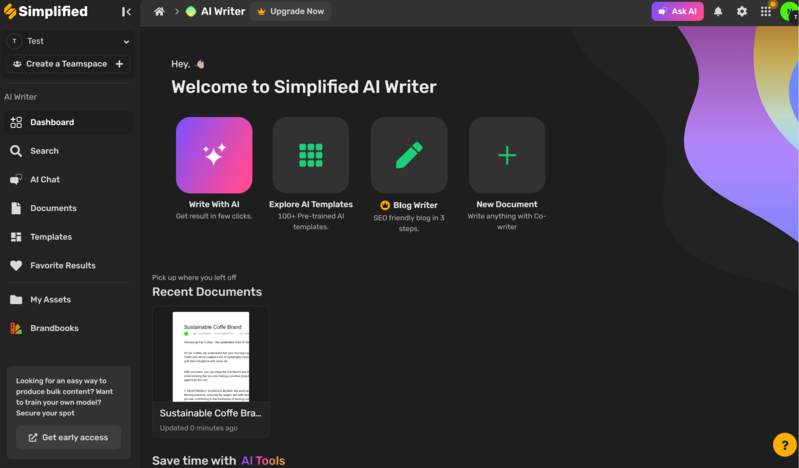799x468 pixels.
Task: Open Explore AI Templates grid tile
Action: click(311, 155)
